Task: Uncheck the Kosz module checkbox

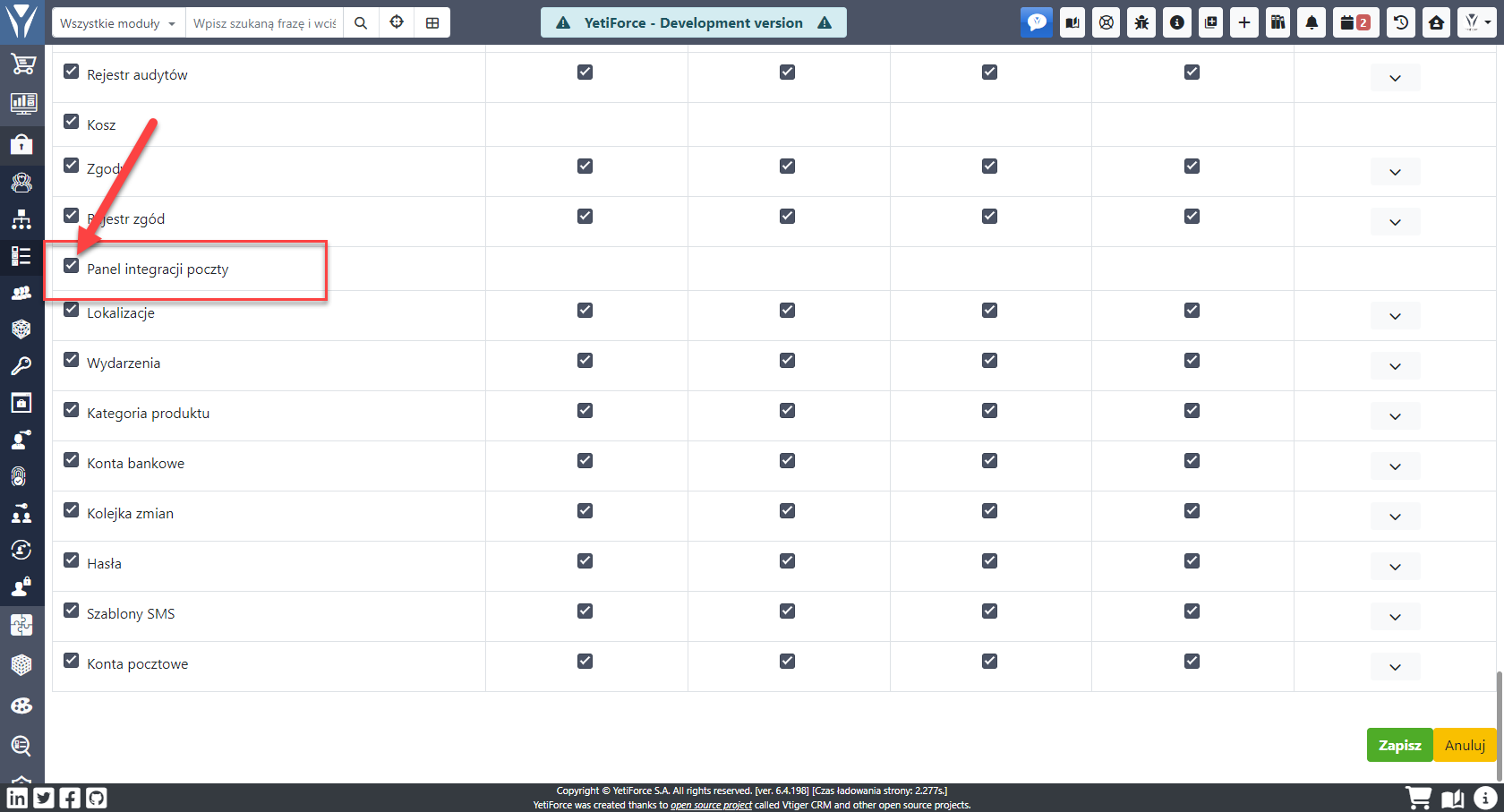Action: [x=72, y=122]
